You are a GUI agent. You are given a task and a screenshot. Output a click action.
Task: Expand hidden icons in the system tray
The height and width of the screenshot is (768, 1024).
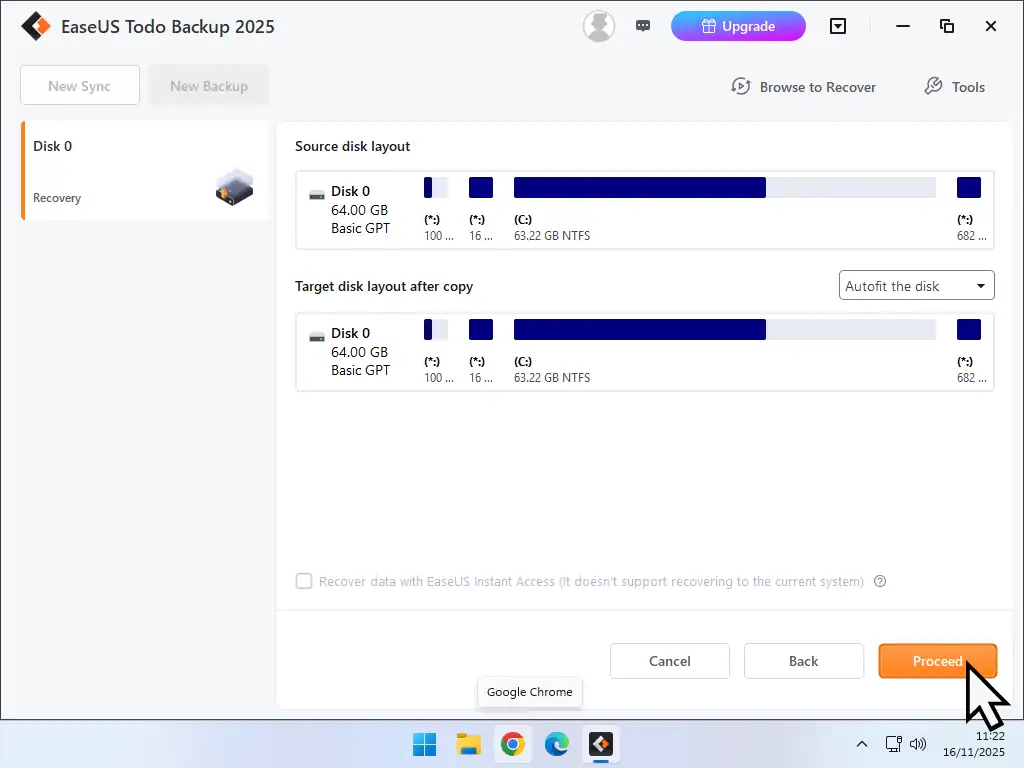pyautogui.click(x=861, y=744)
